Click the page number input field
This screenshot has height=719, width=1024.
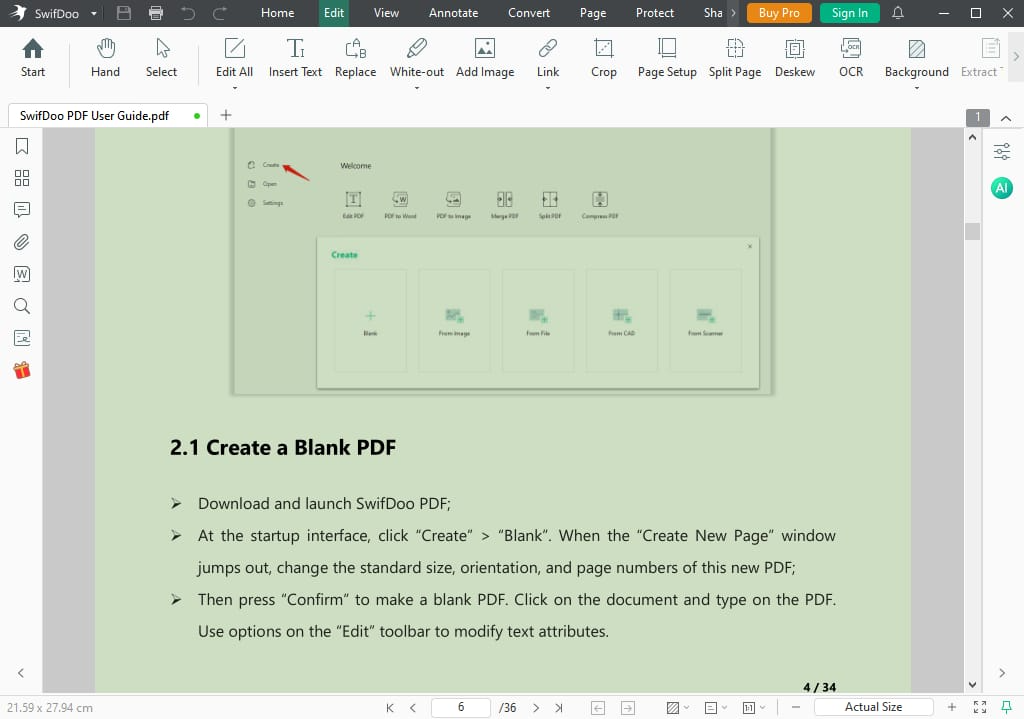[x=461, y=707]
